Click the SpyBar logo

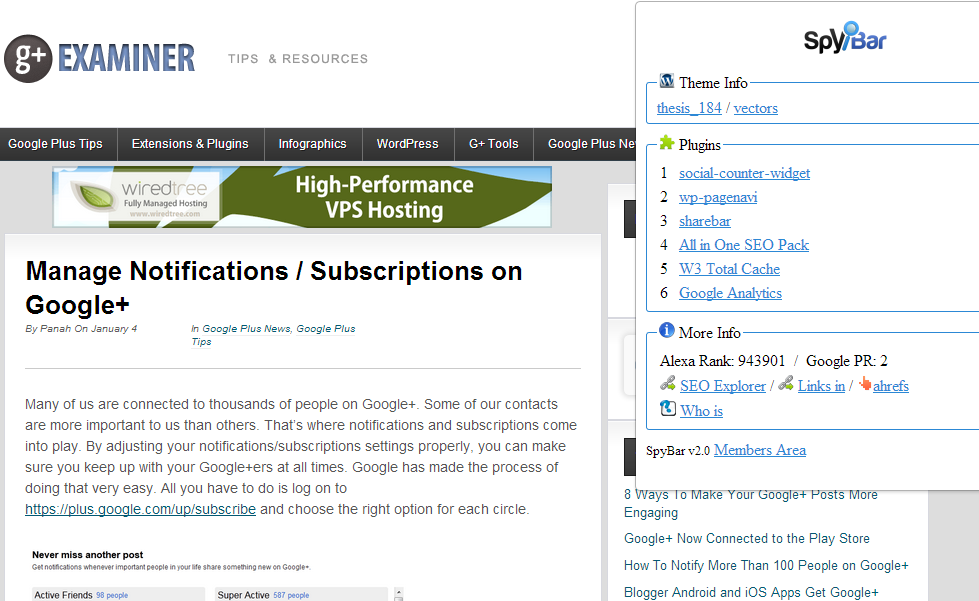click(845, 37)
